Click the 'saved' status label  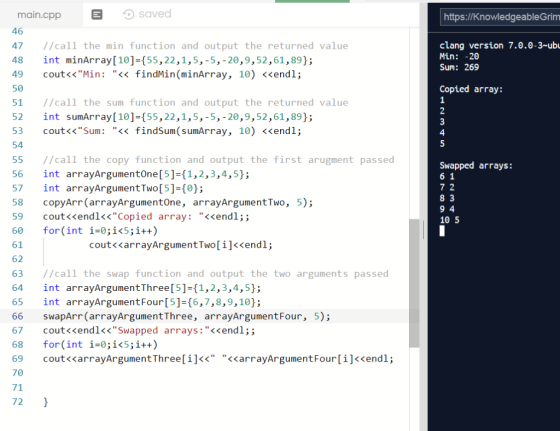tap(155, 14)
